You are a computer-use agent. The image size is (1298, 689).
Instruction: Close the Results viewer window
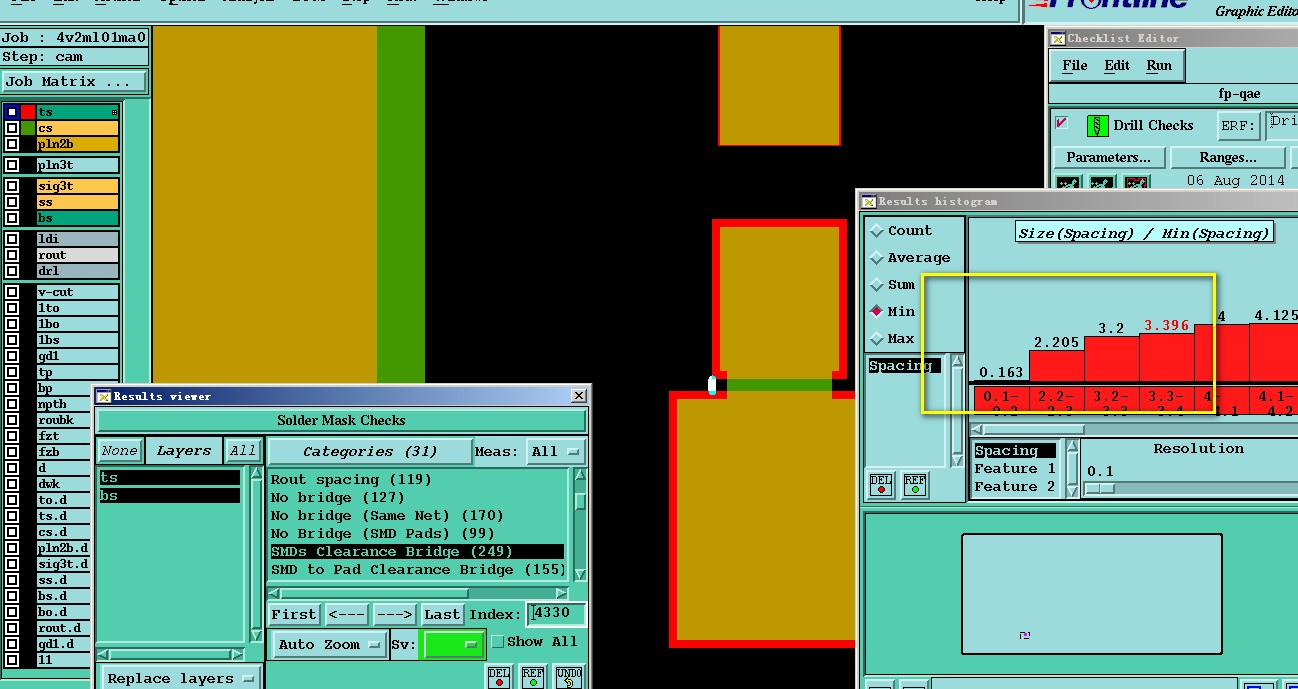(579, 396)
